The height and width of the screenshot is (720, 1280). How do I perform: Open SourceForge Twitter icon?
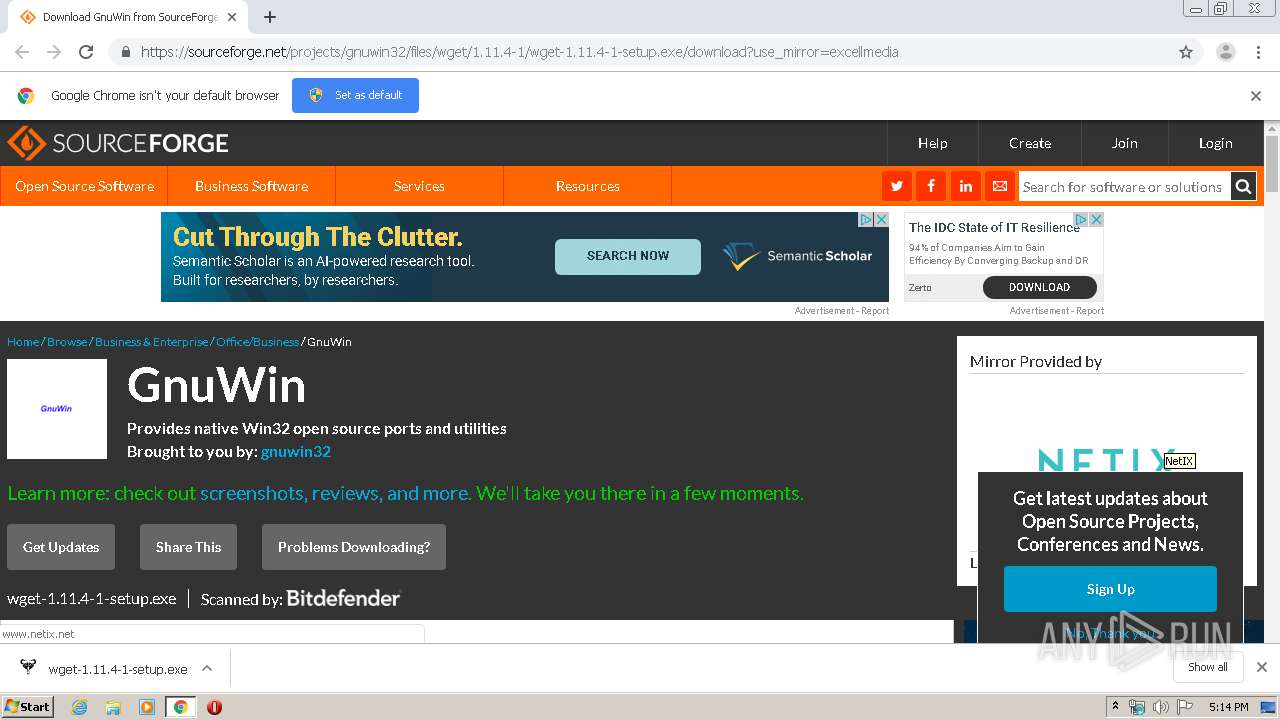click(896, 186)
